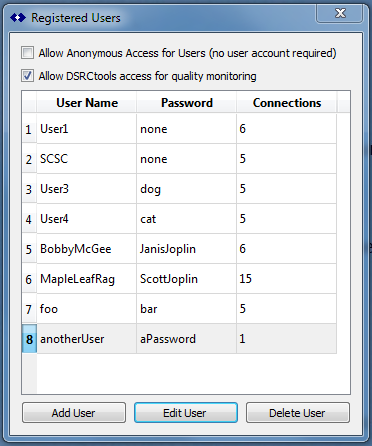Select the anotherUser name cell
This screenshot has width=372, height=446.
(87, 339)
